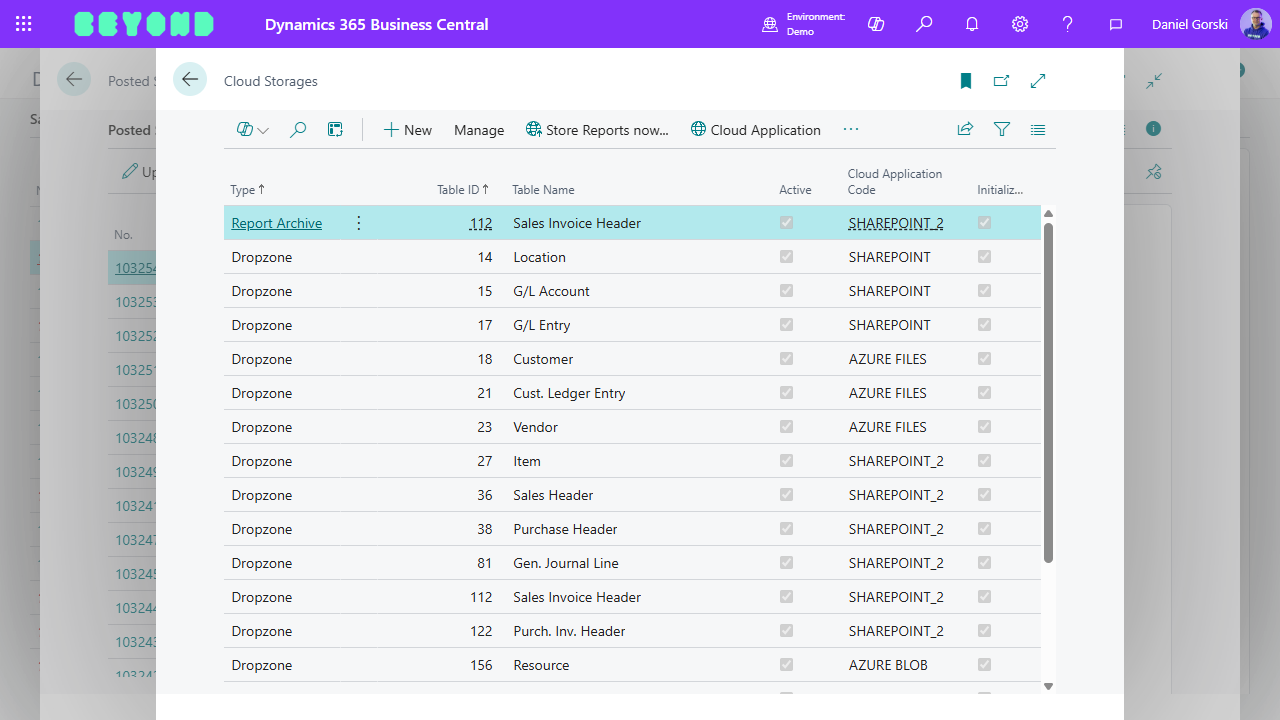The width and height of the screenshot is (1280, 720).
Task: Open the Cloud Application menu
Action: click(756, 130)
